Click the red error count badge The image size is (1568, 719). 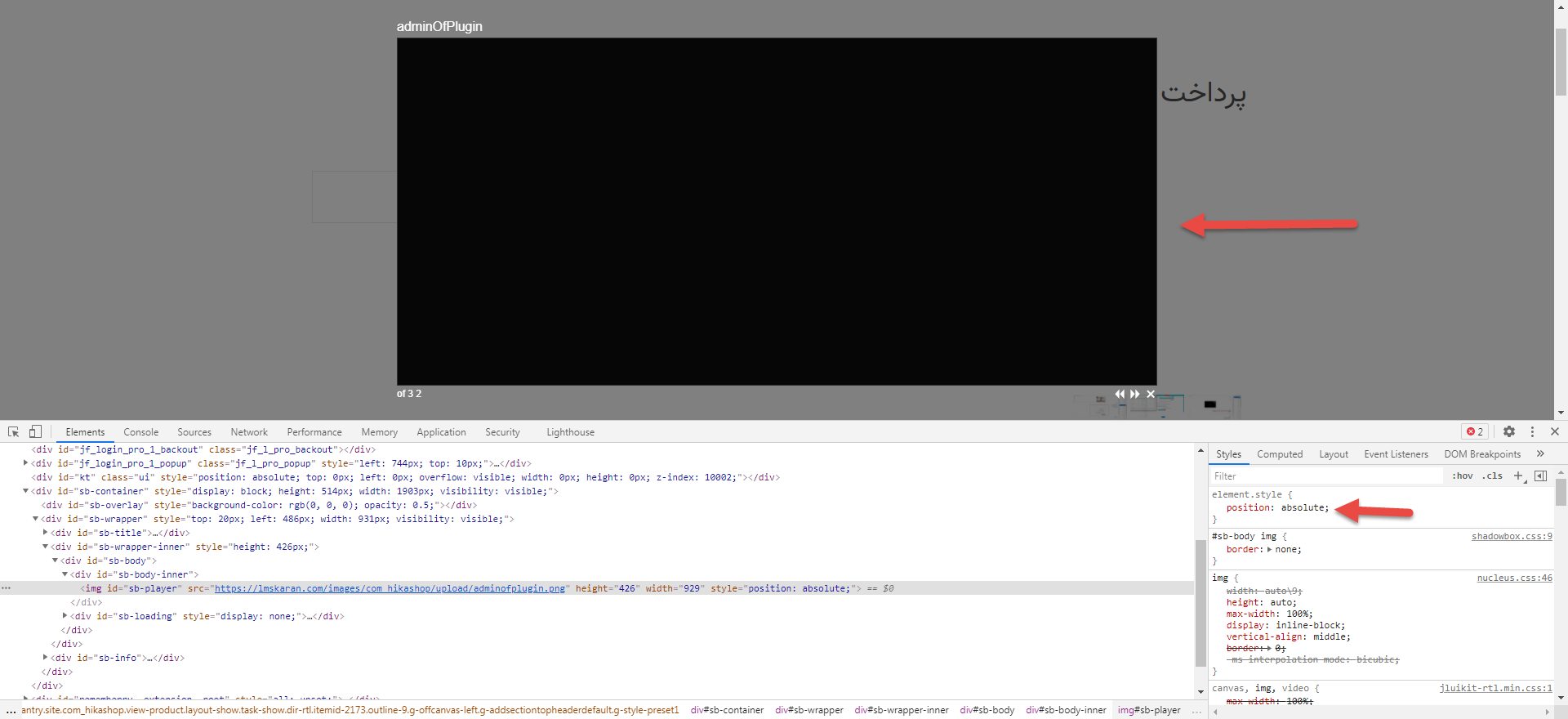click(1475, 431)
